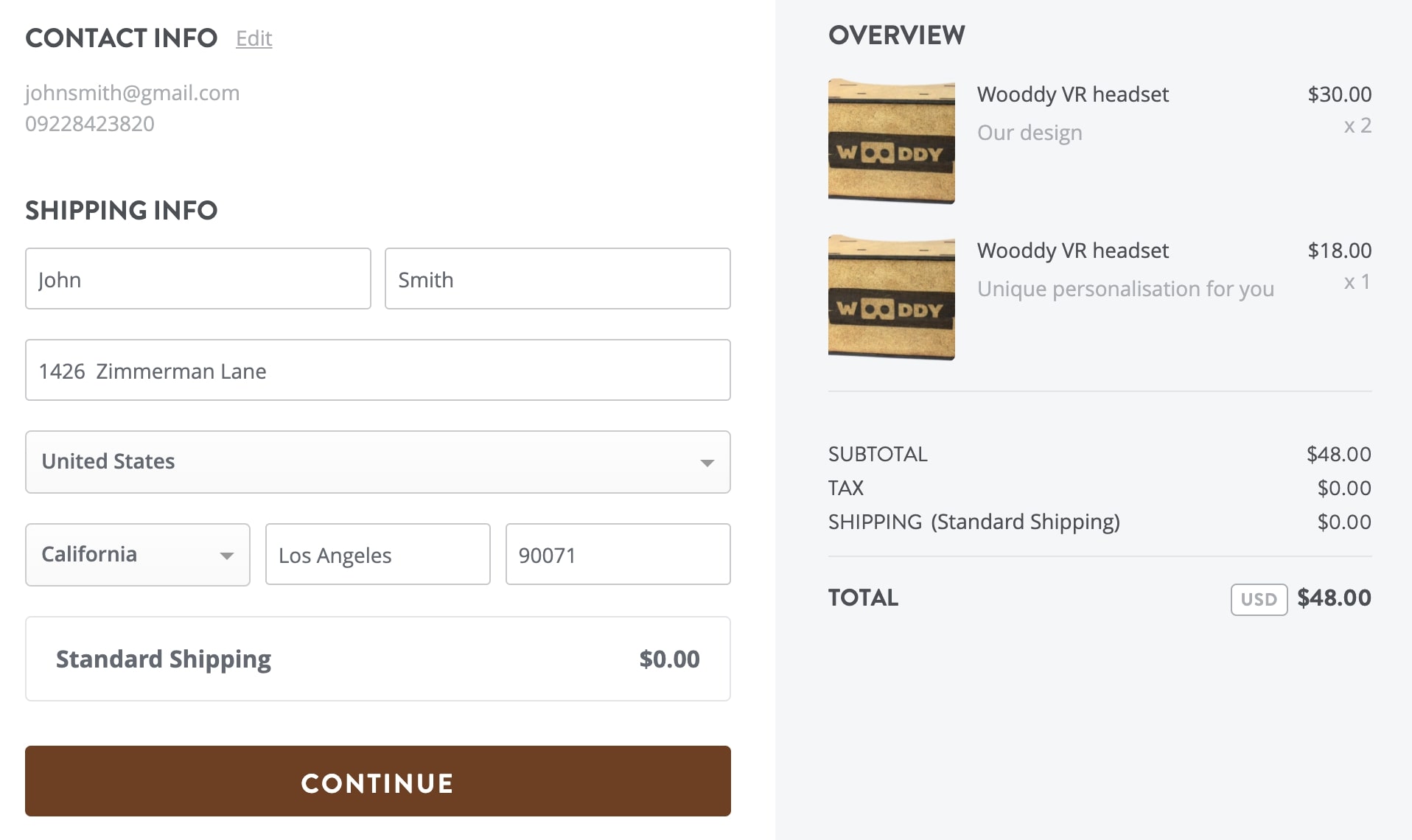
Task: View the Our design headset thumbnail
Action: click(x=891, y=141)
